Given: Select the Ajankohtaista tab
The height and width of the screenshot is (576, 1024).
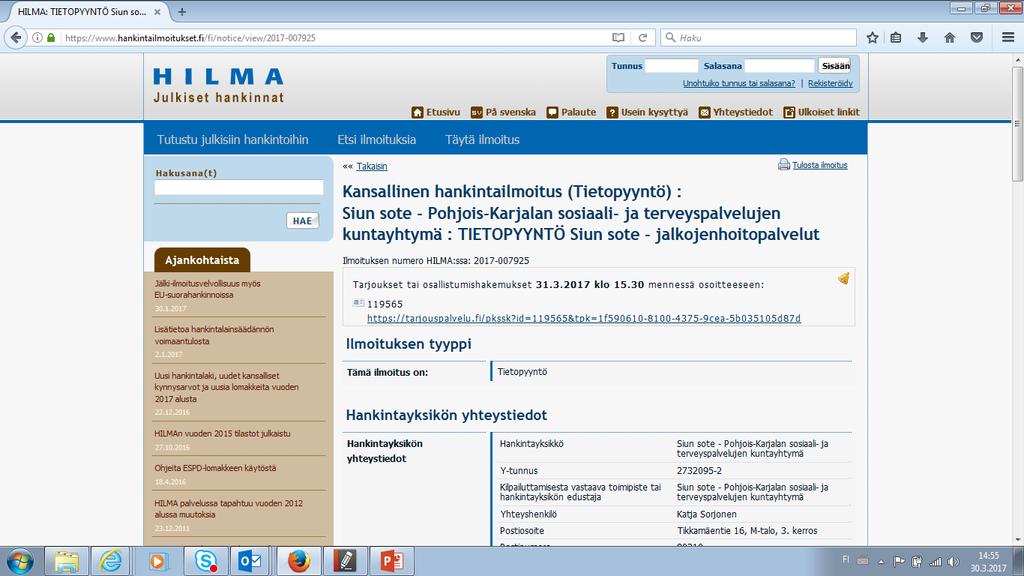Looking at the screenshot, I should tap(202, 260).
